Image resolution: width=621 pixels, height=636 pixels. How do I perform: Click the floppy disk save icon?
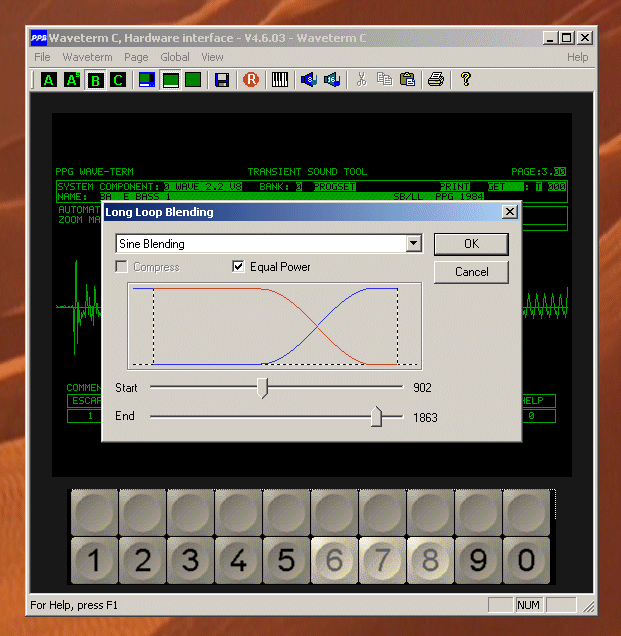pyautogui.click(x=222, y=80)
